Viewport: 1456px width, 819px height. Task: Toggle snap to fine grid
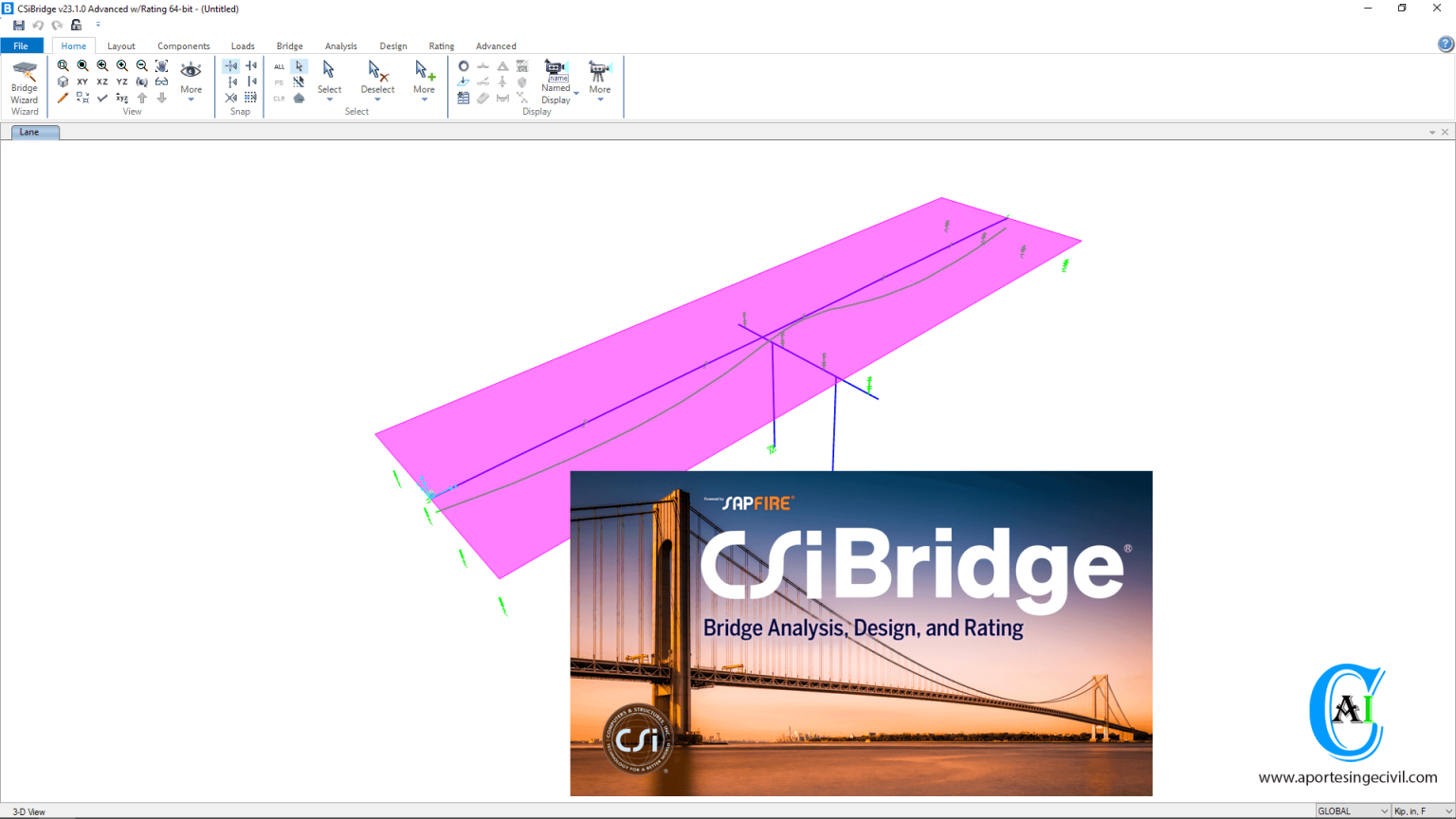251,98
